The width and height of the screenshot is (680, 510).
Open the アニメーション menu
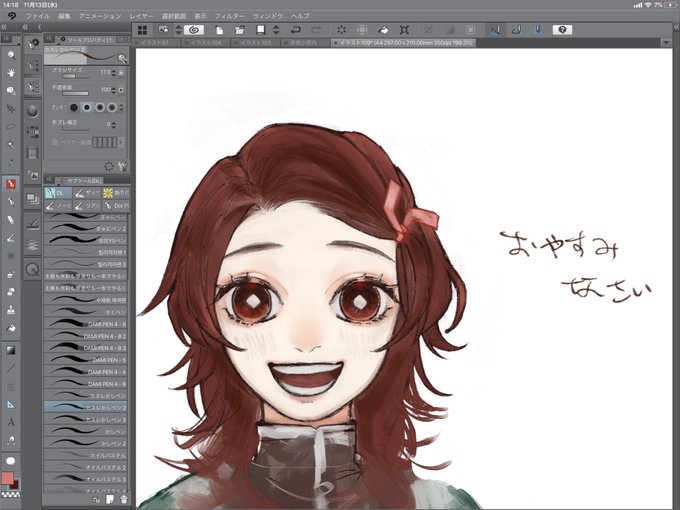pyautogui.click(x=100, y=16)
